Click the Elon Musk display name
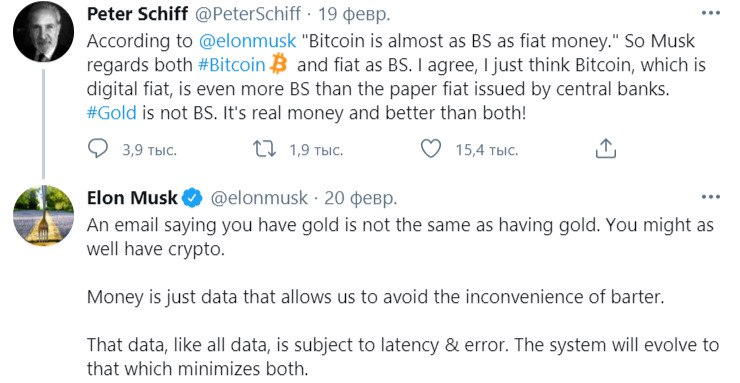The image size is (740, 383). point(132,198)
